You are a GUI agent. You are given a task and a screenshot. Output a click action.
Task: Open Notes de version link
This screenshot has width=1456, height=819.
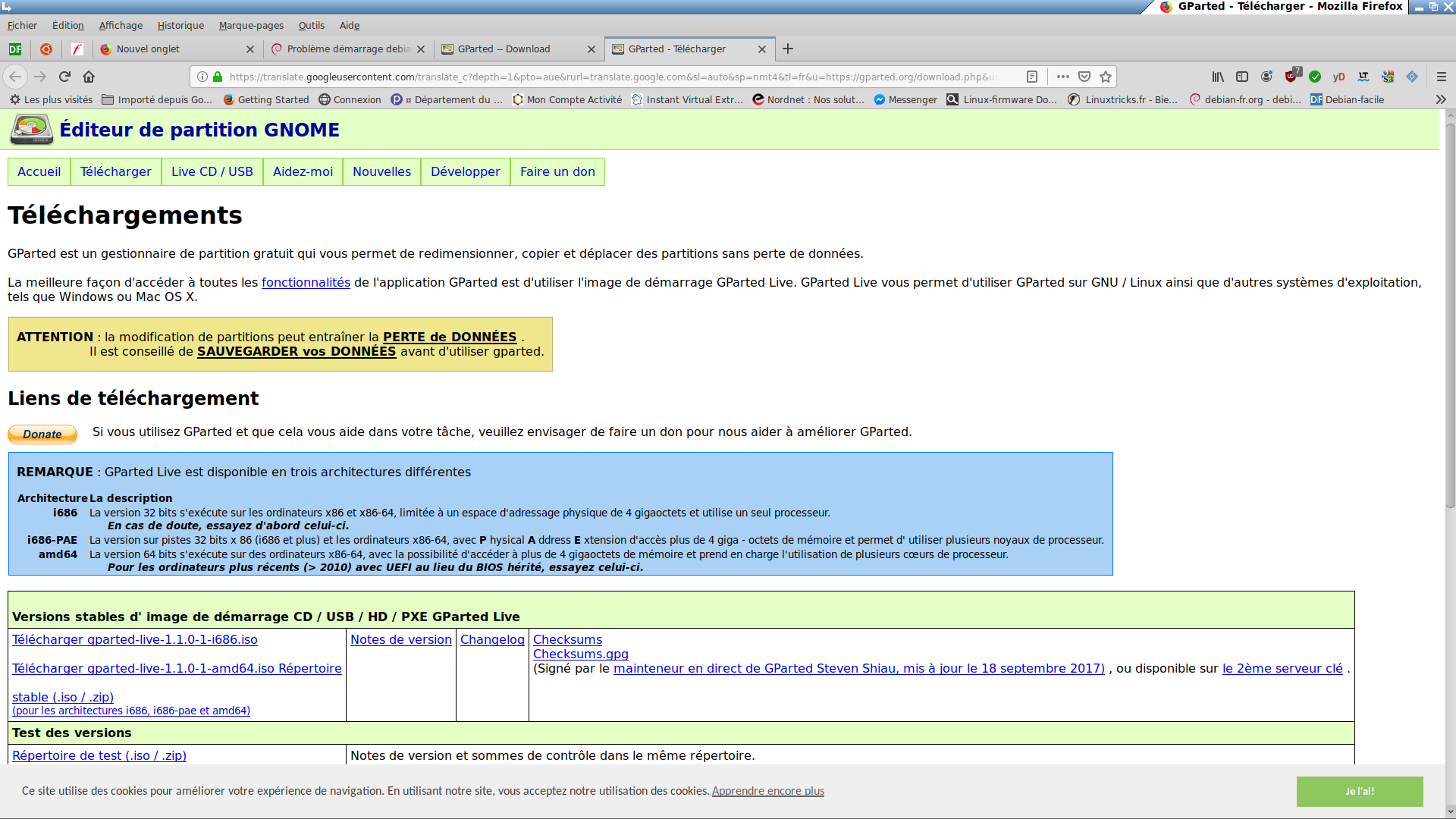[401, 640]
